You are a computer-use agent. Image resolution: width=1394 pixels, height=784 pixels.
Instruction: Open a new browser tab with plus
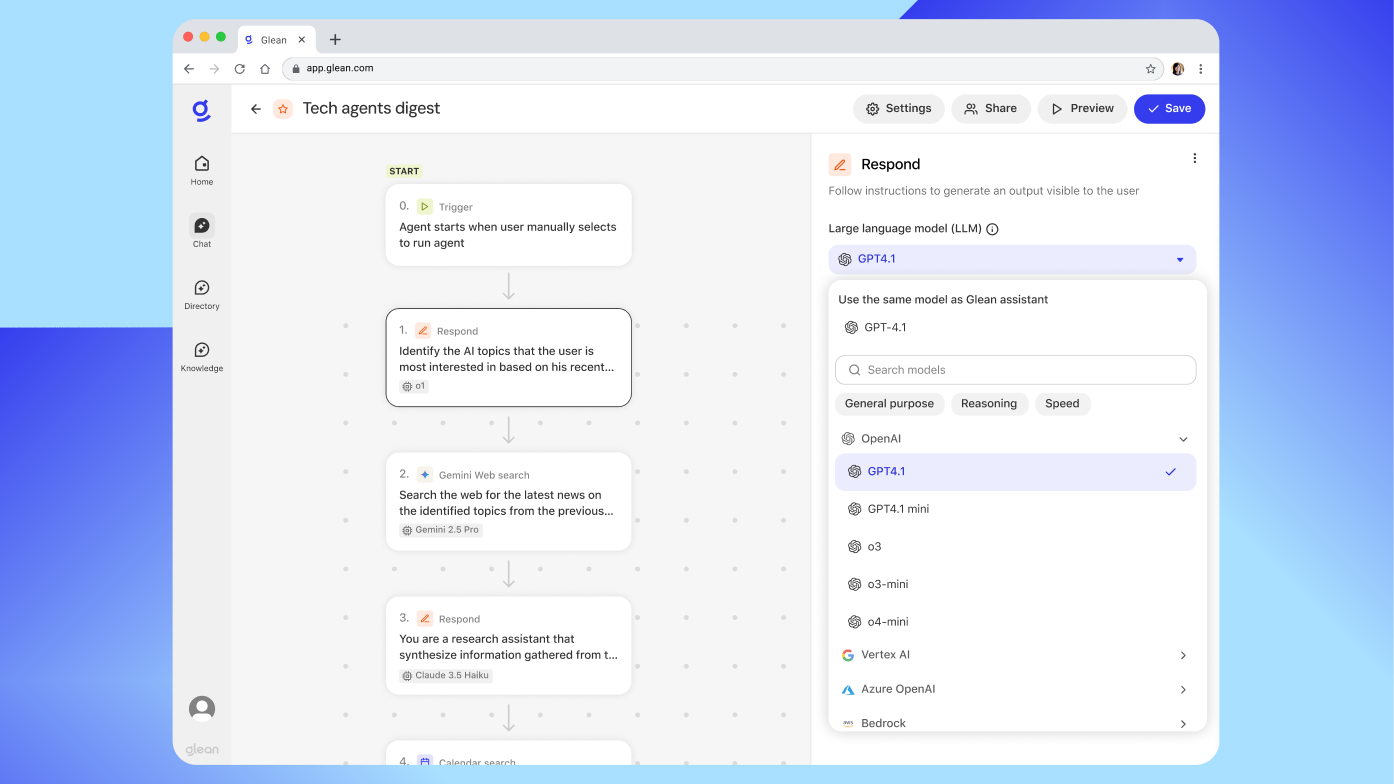(x=335, y=40)
